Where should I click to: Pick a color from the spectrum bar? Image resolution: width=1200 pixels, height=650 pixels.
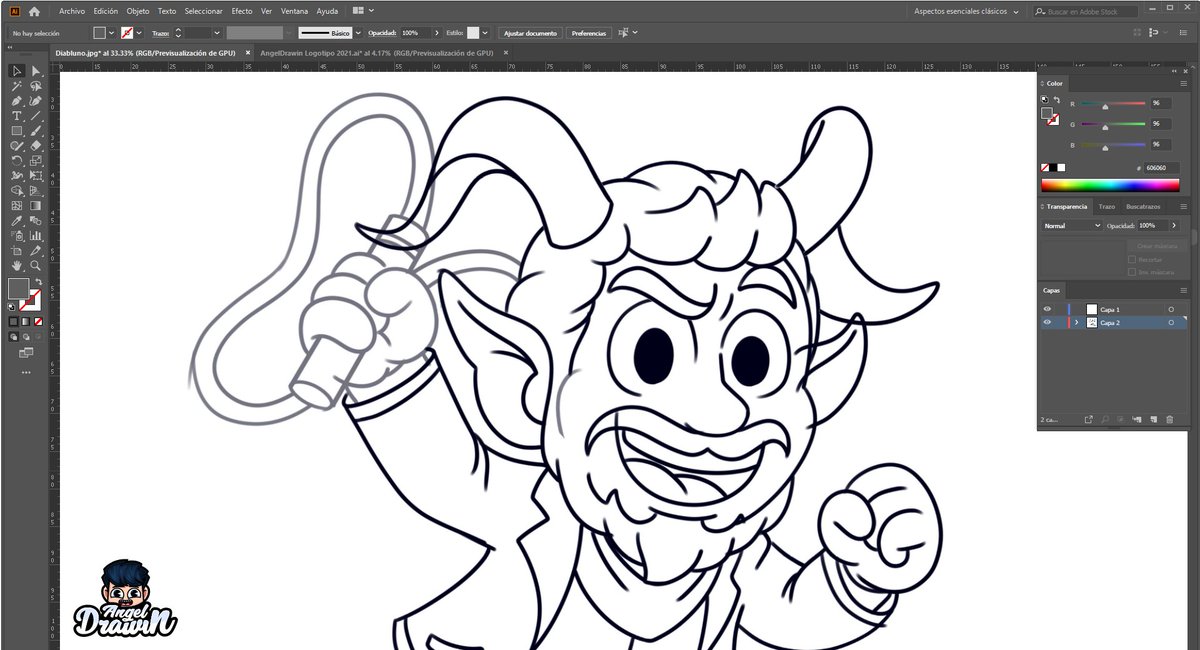[x=1110, y=184]
